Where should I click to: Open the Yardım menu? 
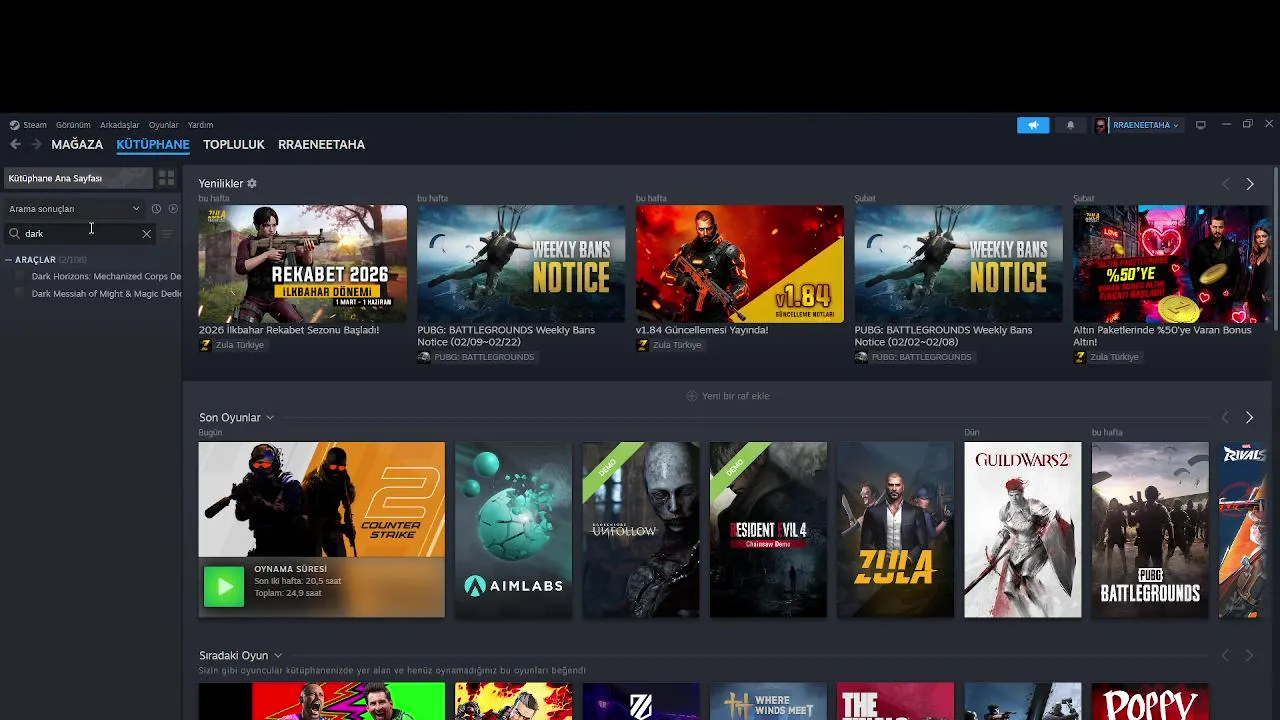point(200,125)
